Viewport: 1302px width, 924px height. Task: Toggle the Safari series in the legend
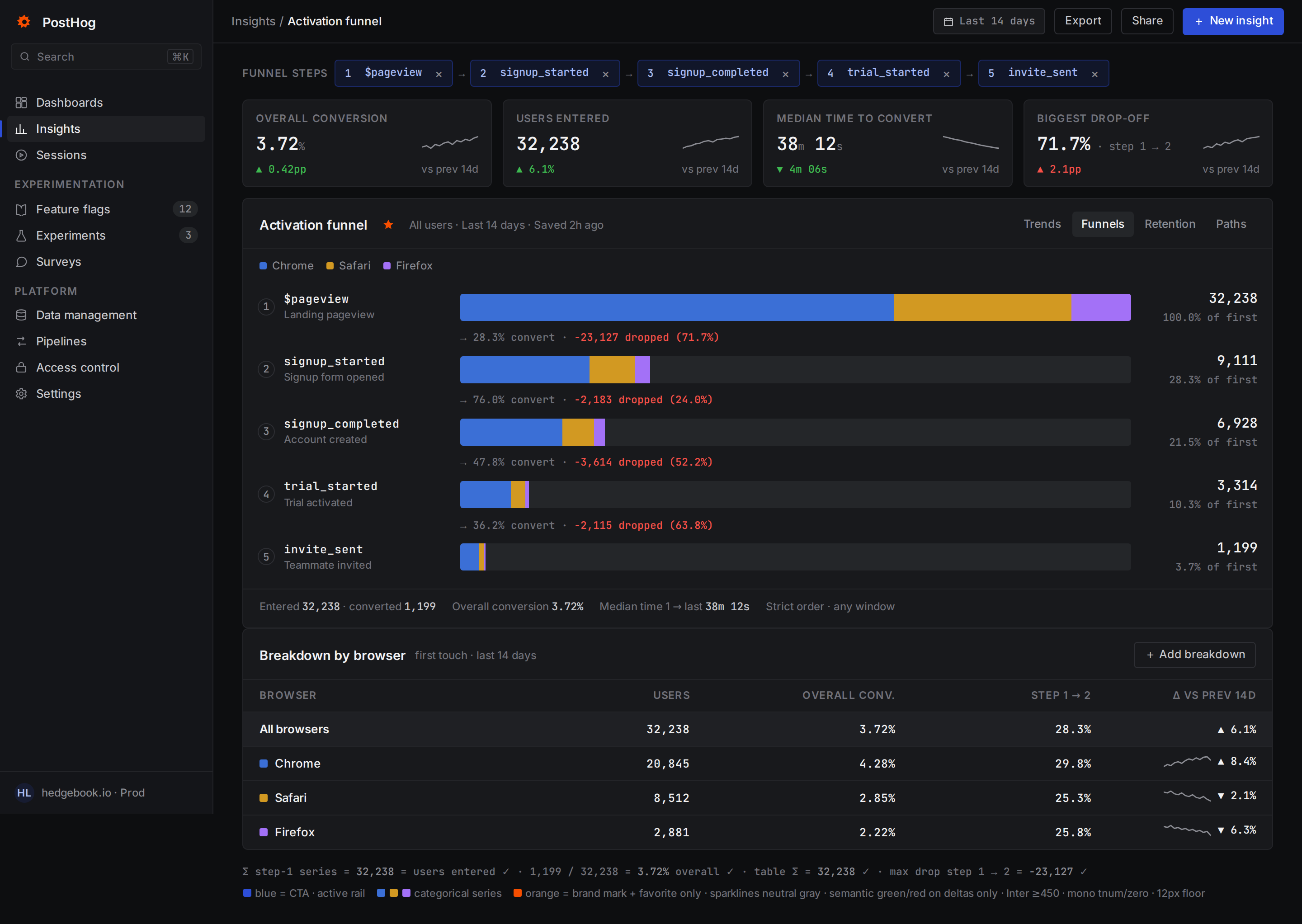click(348, 266)
